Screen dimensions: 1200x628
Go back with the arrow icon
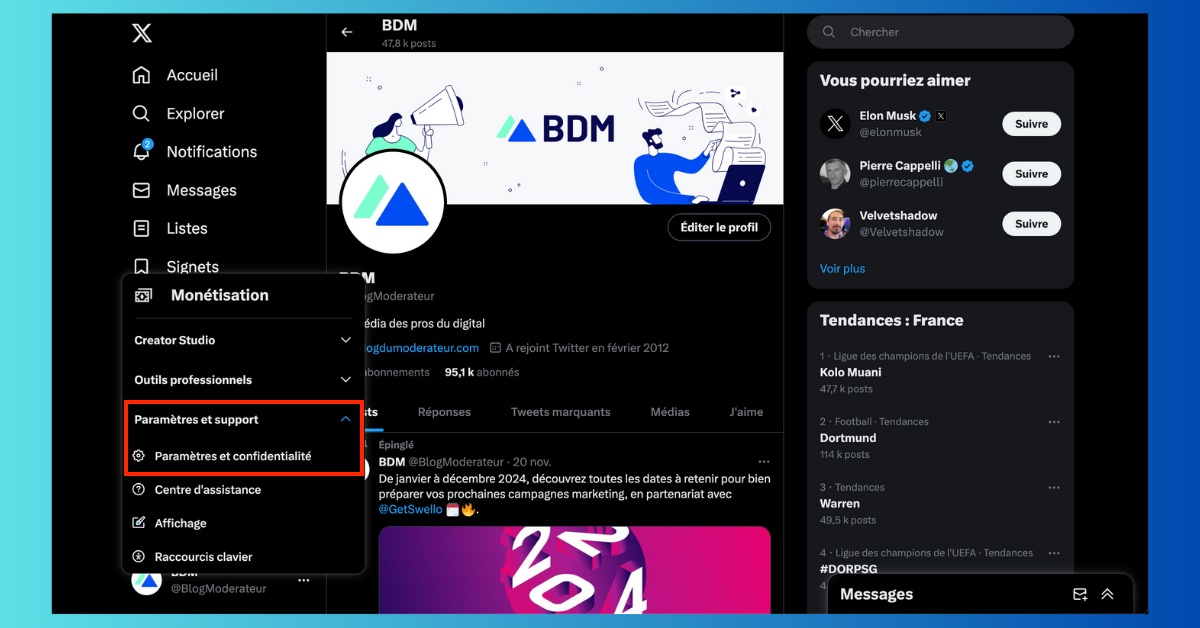[x=347, y=32]
